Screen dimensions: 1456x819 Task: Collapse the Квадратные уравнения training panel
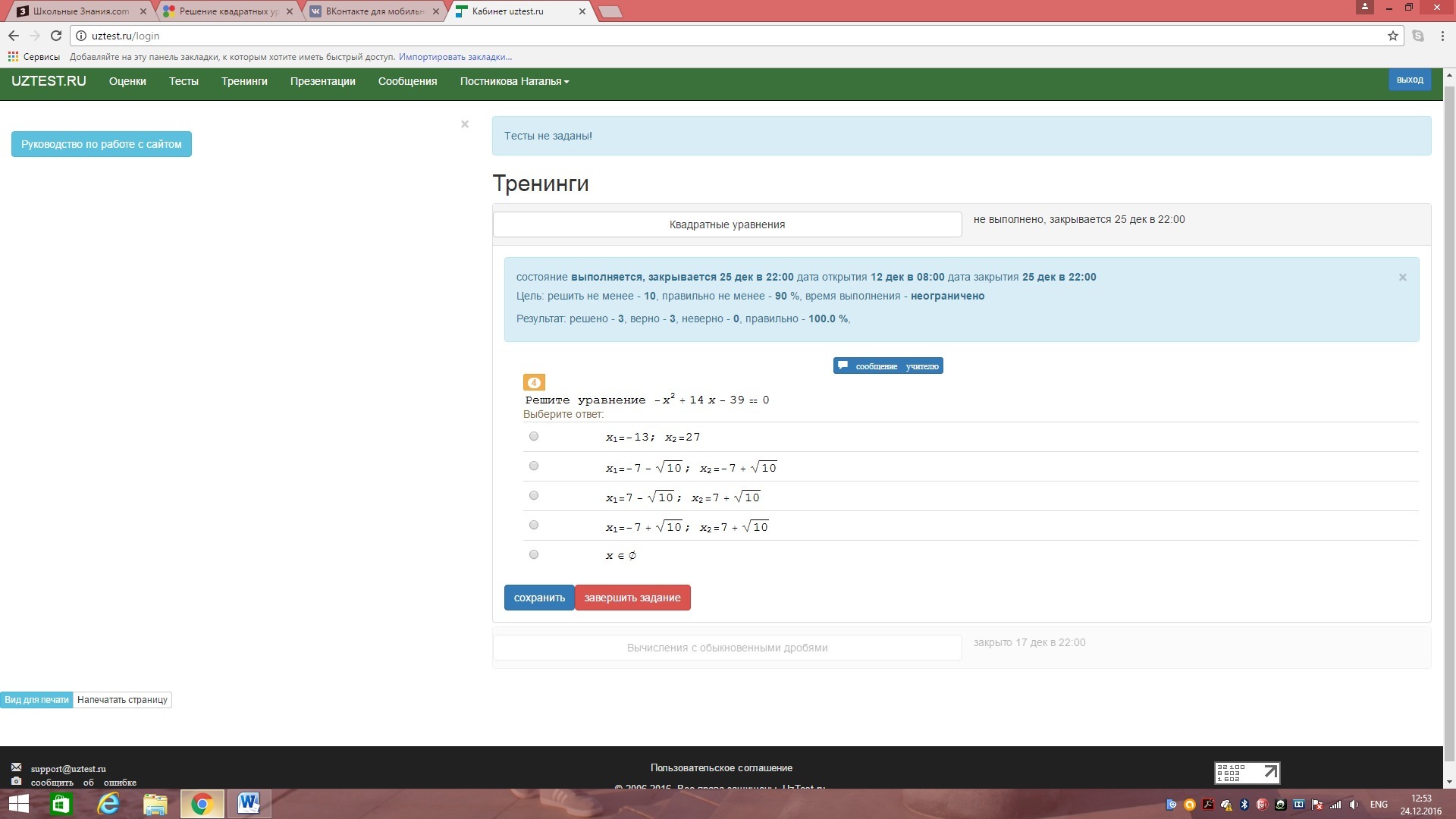(x=726, y=224)
